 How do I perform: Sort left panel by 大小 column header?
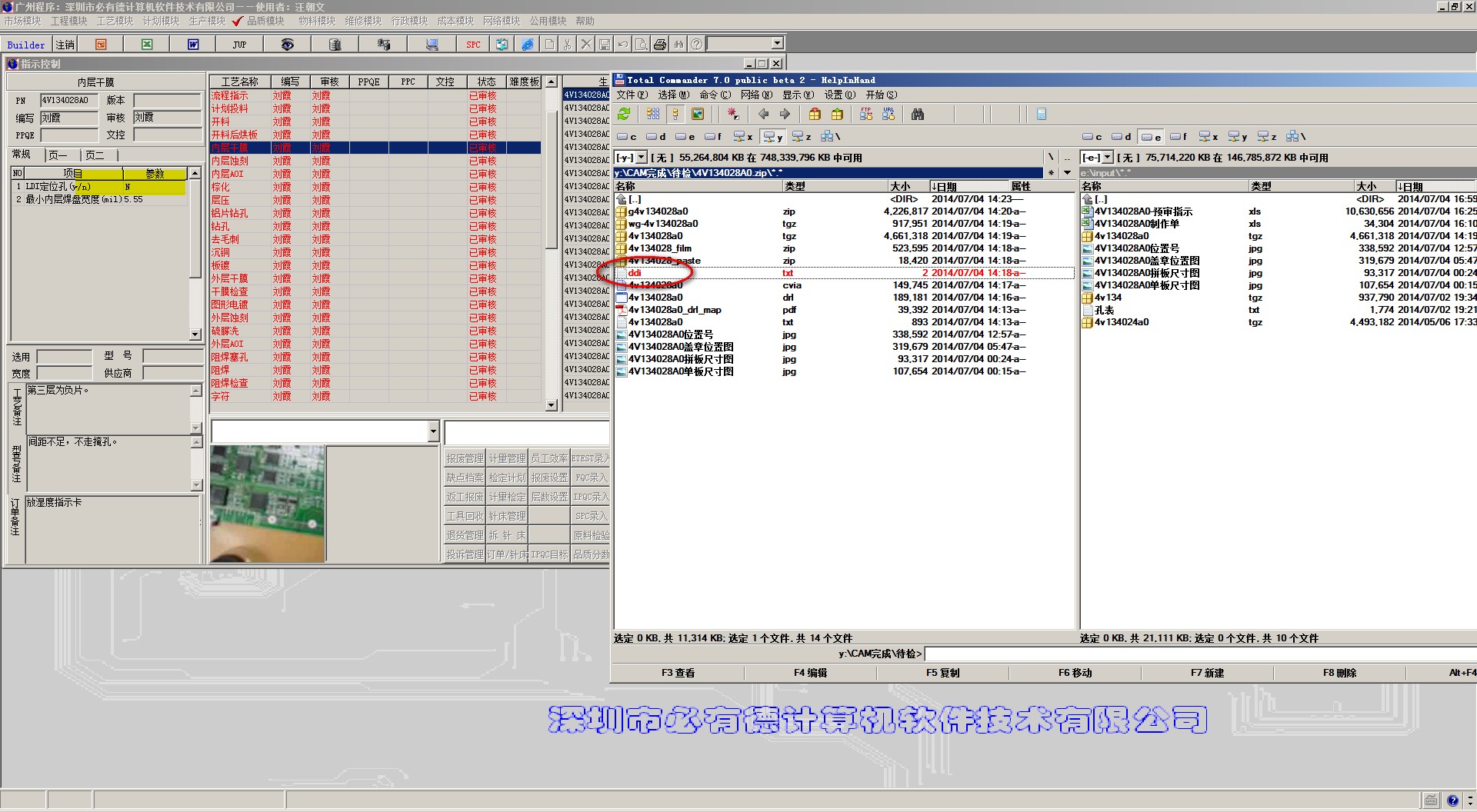(x=909, y=186)
